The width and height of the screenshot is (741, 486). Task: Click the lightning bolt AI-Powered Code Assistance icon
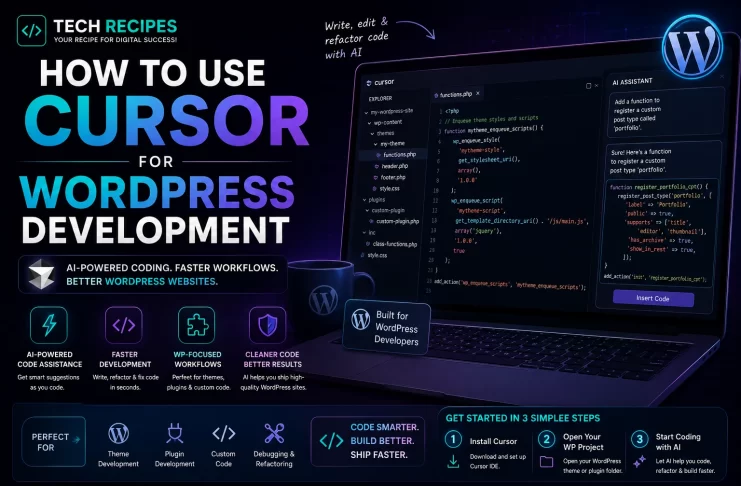[49, 325]
